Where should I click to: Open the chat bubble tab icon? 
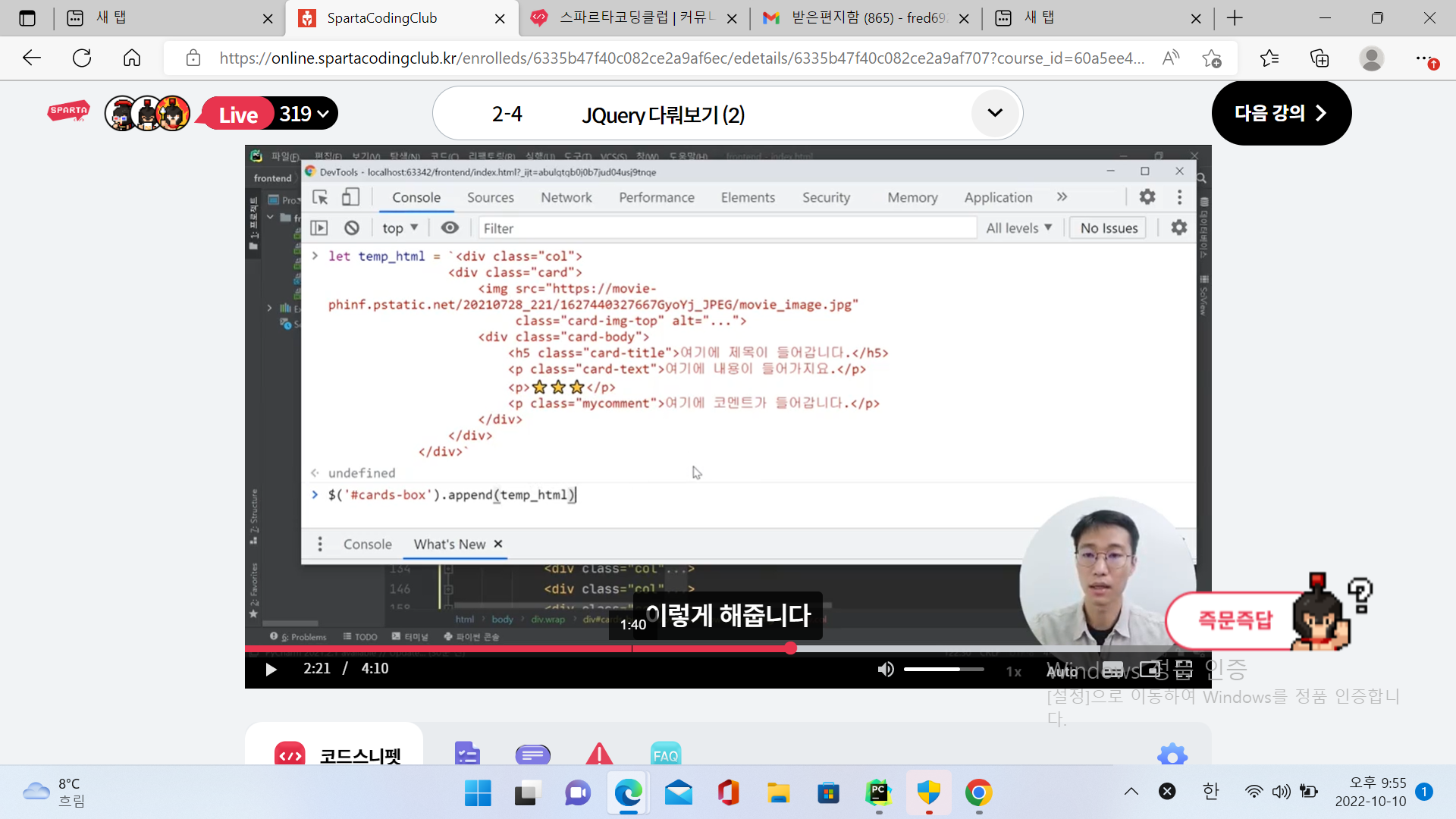click(x=532, y=755)
